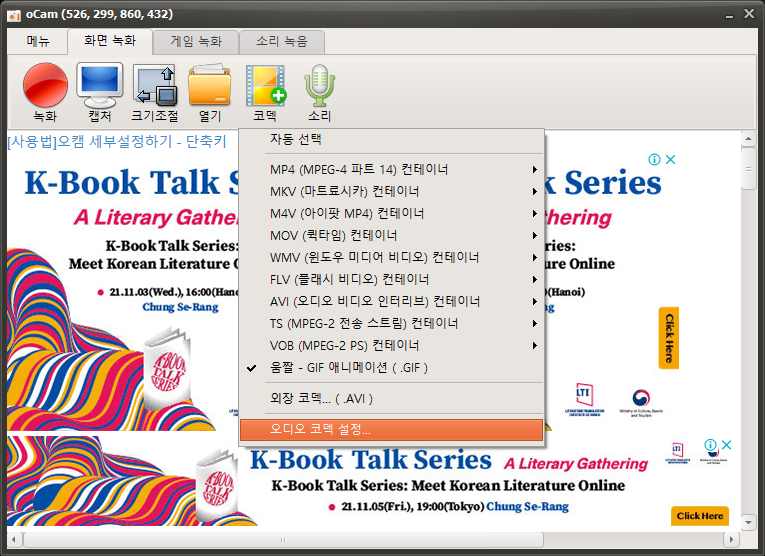765x556 pixels.
Task: Select the AVI (오디오 비디오 인터리브) 컨테이너 entry
Action: (x=391, y=301)
